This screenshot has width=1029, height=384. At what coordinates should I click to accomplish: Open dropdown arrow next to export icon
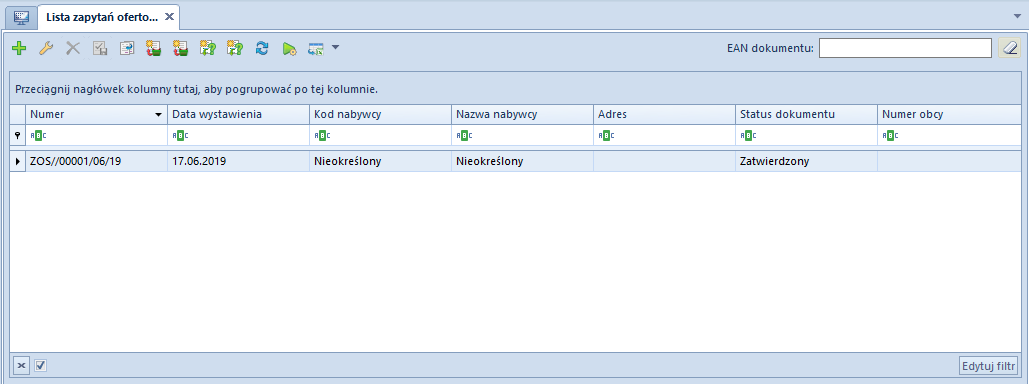pyautogui.click(x=335, y=47)
